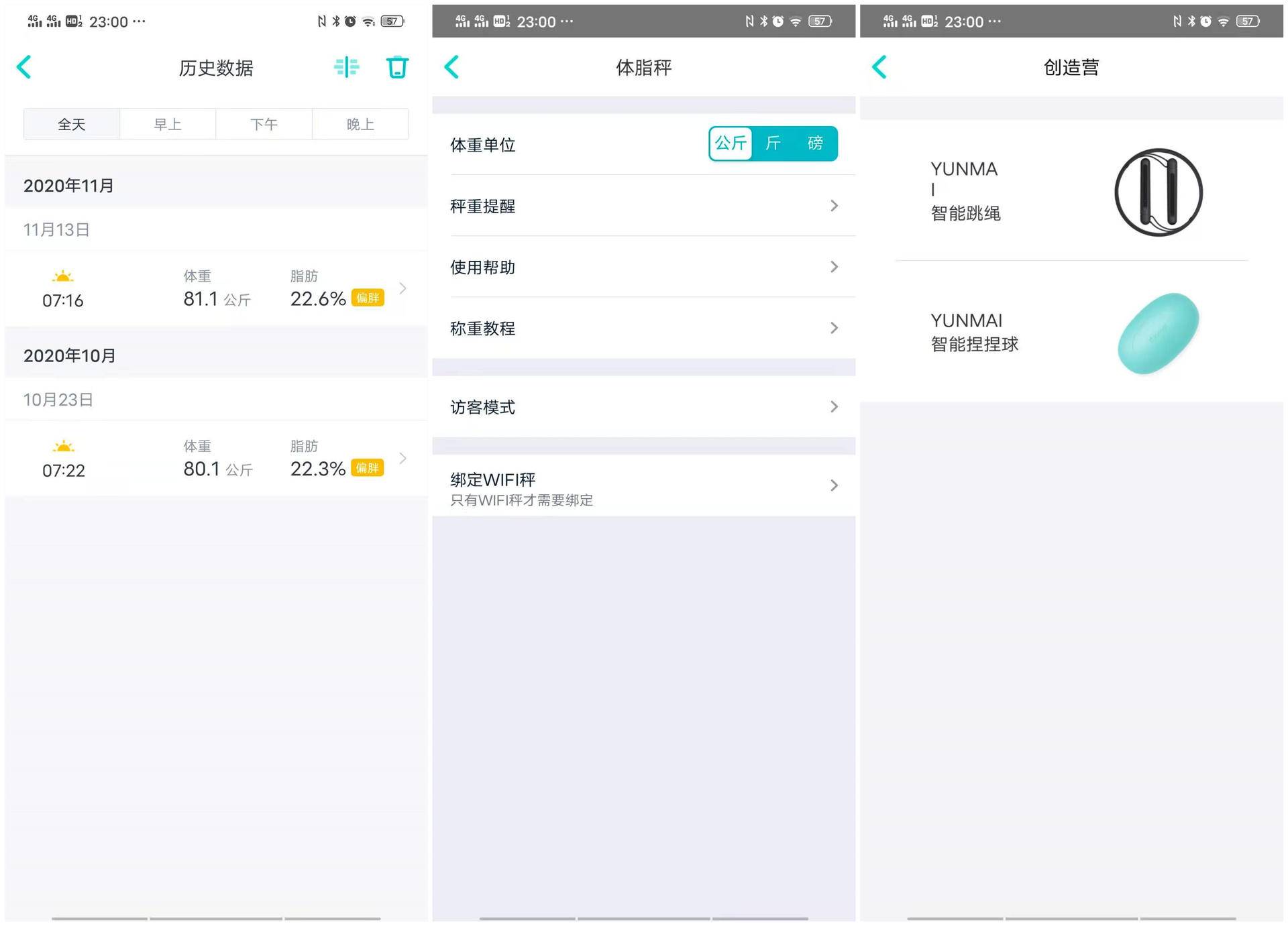Switch weight unit to 磅
The width and height of the screenshot is (1288, 926).
816,143
